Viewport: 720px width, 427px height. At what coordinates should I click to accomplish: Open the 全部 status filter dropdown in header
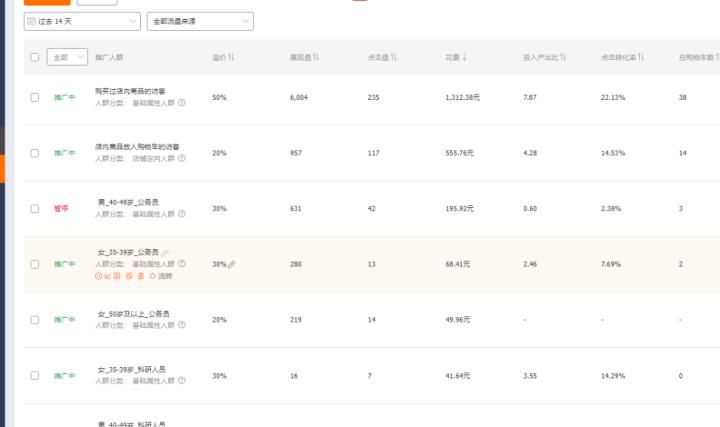point(67,57)
